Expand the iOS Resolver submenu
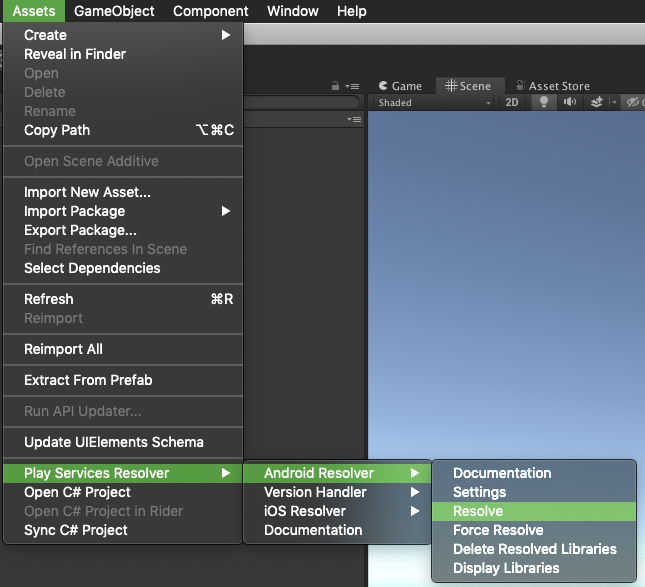 click(x=337, y=511)
